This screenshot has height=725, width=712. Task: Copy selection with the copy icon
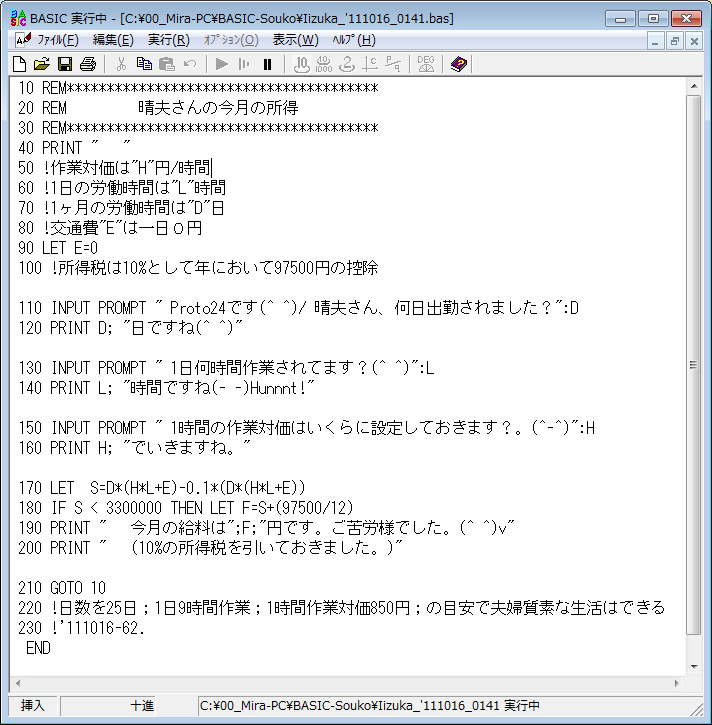[144, 64]
